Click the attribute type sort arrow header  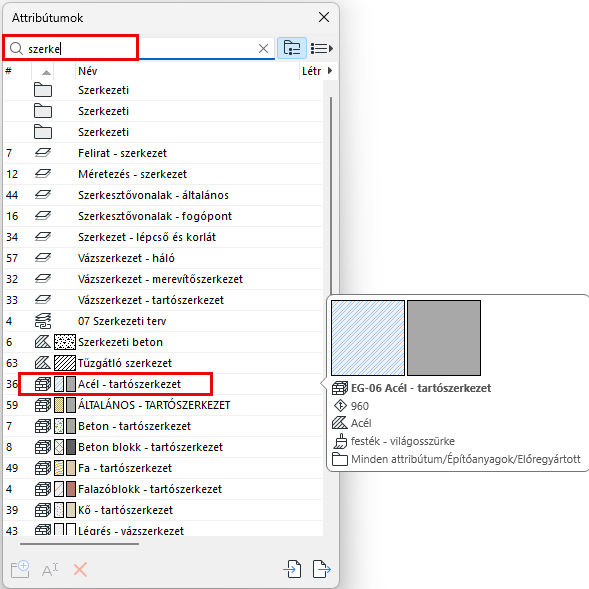pos(46,72)
